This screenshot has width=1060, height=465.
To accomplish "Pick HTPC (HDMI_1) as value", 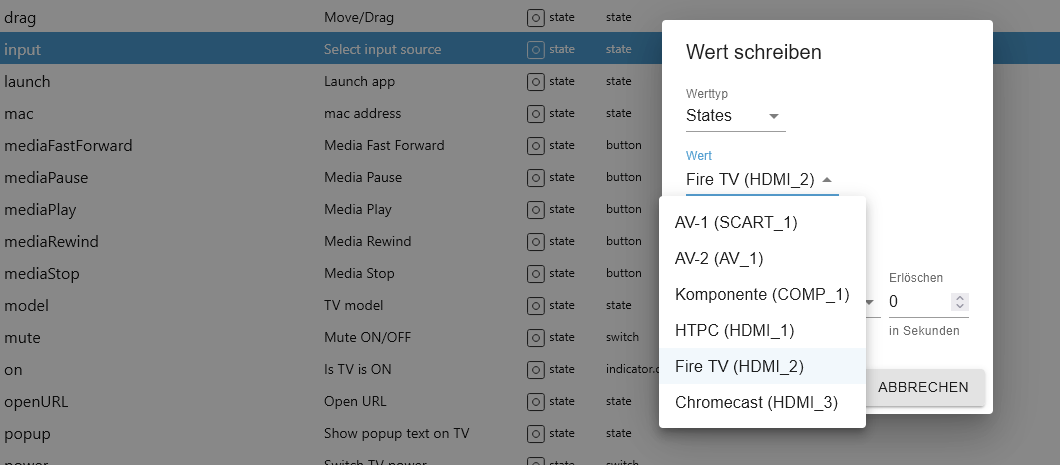I will 734,330.
